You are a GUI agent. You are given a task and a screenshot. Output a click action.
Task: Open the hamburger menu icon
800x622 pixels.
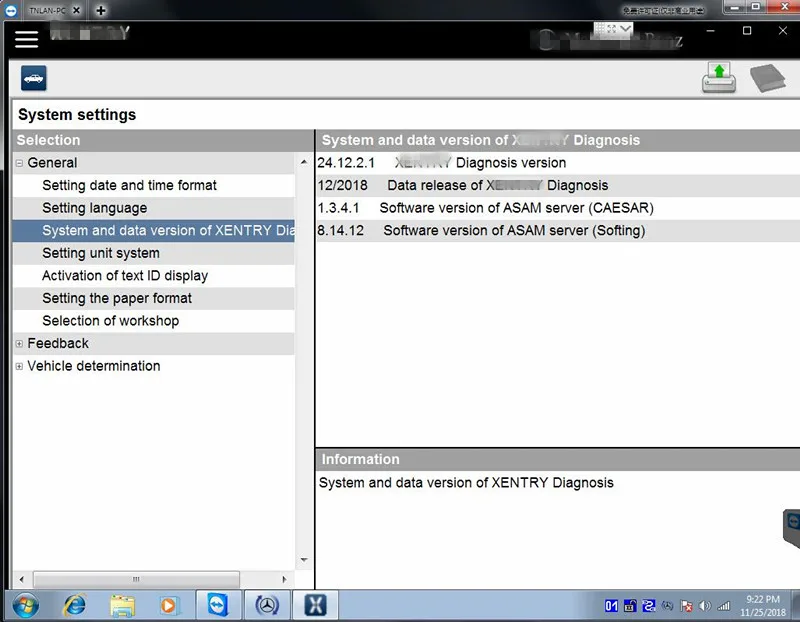[x=27, y=39]
